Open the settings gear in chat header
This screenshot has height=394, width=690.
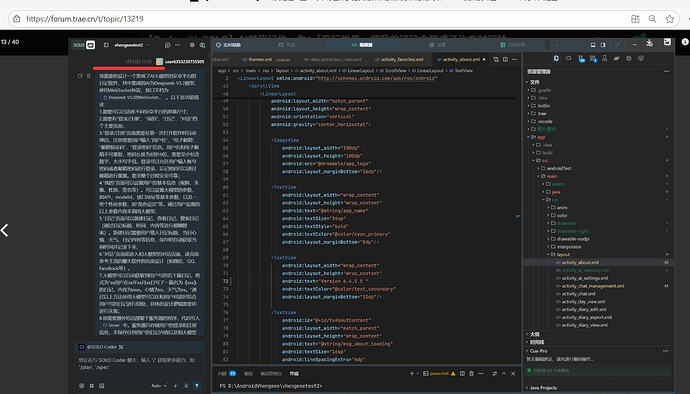(192, 45)
